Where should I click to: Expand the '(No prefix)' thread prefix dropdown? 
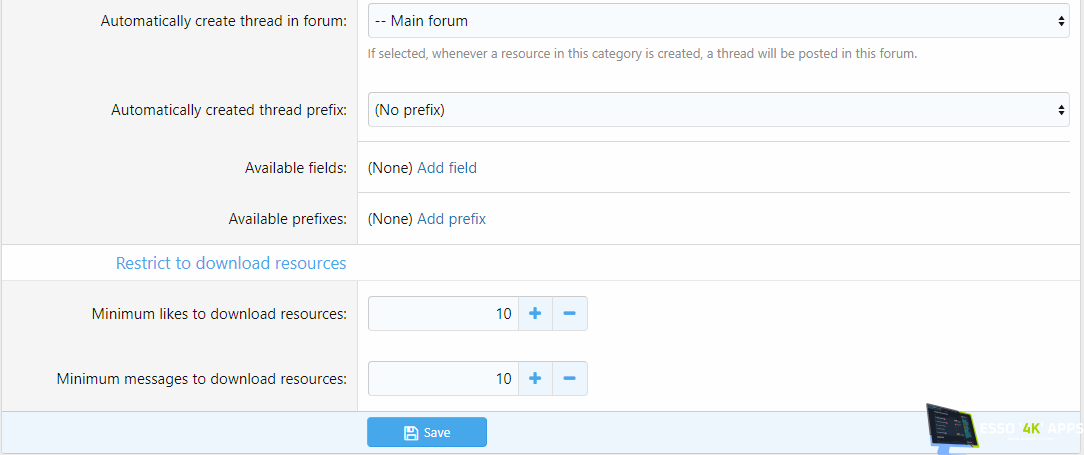click(718, 110)
